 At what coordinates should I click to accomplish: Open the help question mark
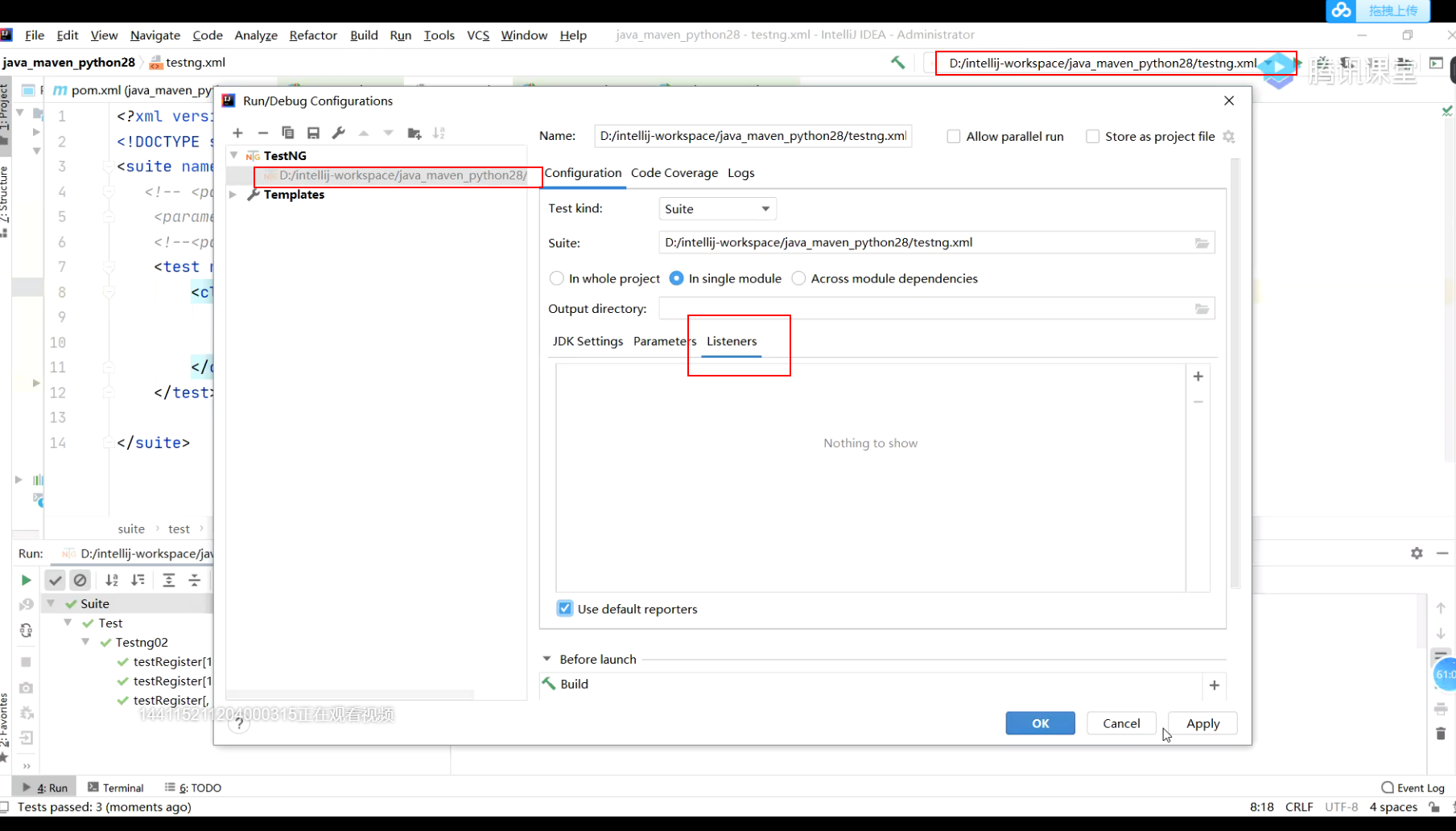click(239, 723)
